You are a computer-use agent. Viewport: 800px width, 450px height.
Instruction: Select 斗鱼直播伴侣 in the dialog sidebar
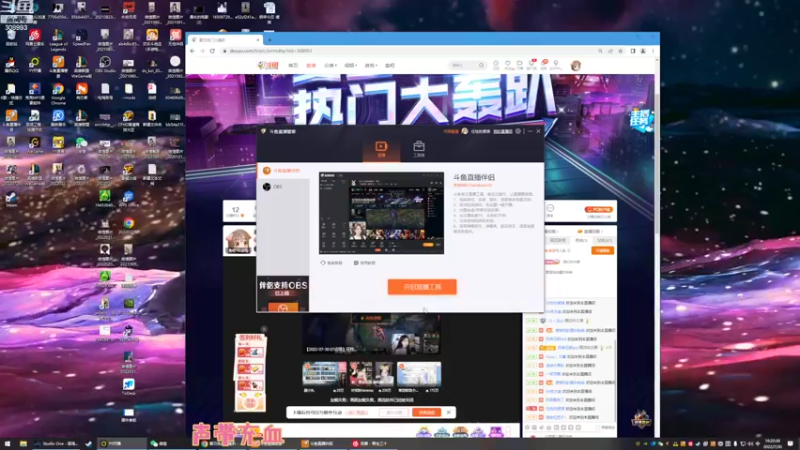click(283, 170)
